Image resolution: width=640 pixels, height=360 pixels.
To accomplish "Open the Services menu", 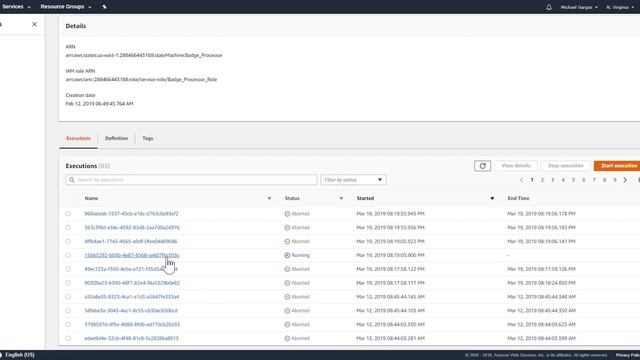I will (x=16, y=7).
